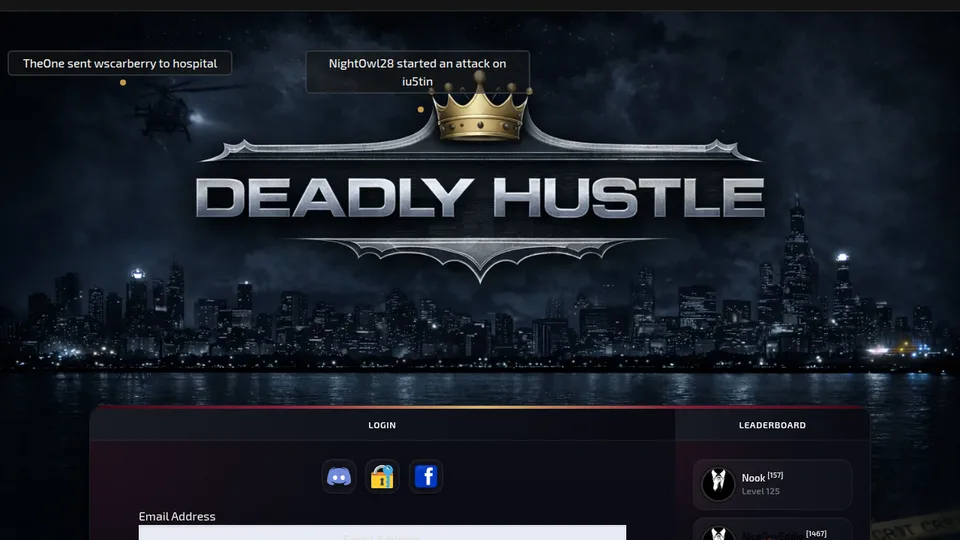Log in with the Facebook icon
Screen dimensions: 960x540
pyautogui.click(x=426, y=476)
